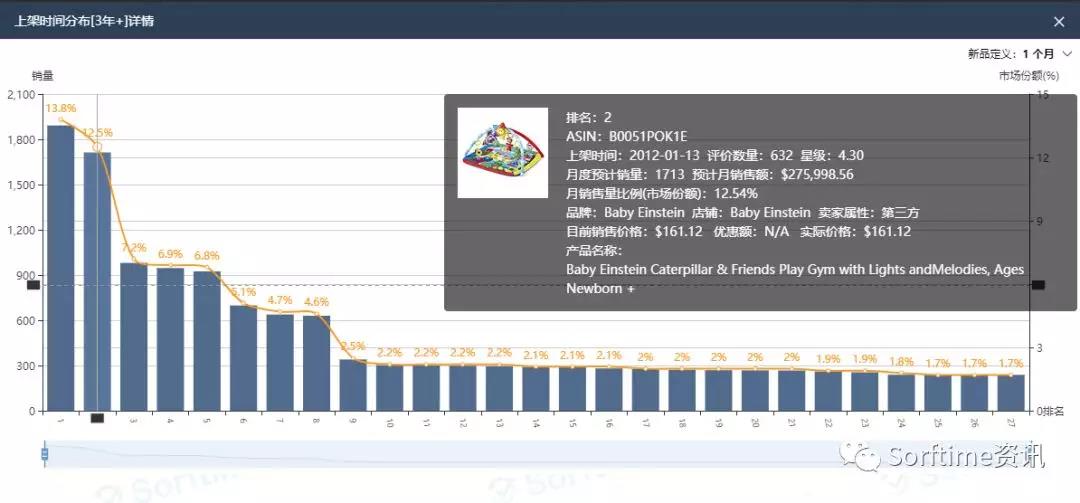Screen dimensions: 1080x503
Task: Click the 5.1% market share label
Action: point(243,291)
